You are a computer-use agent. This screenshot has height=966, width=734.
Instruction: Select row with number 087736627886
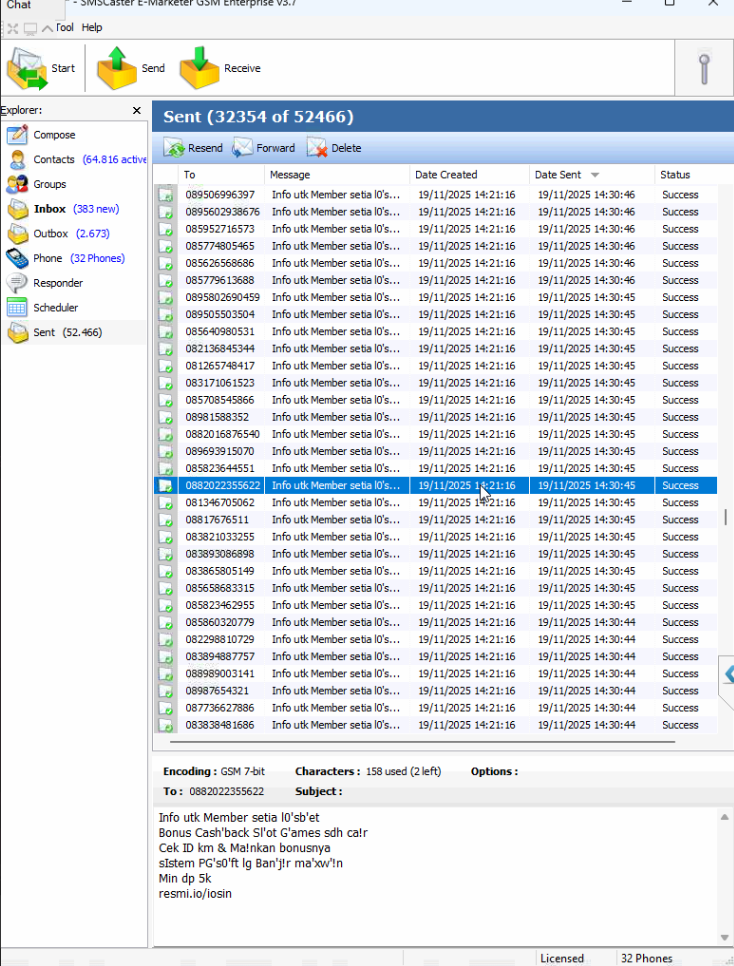pos(435,708)
